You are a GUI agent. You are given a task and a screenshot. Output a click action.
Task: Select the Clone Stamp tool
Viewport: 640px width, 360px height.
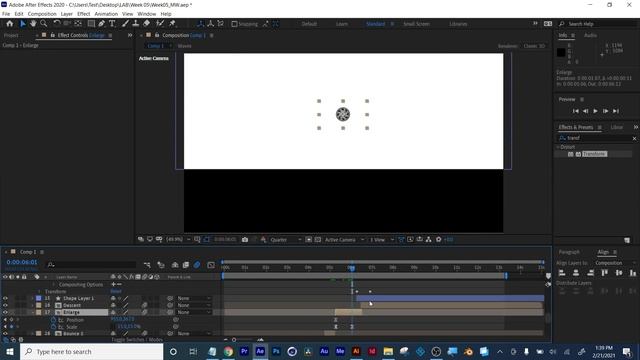click(x=136, y=24)
